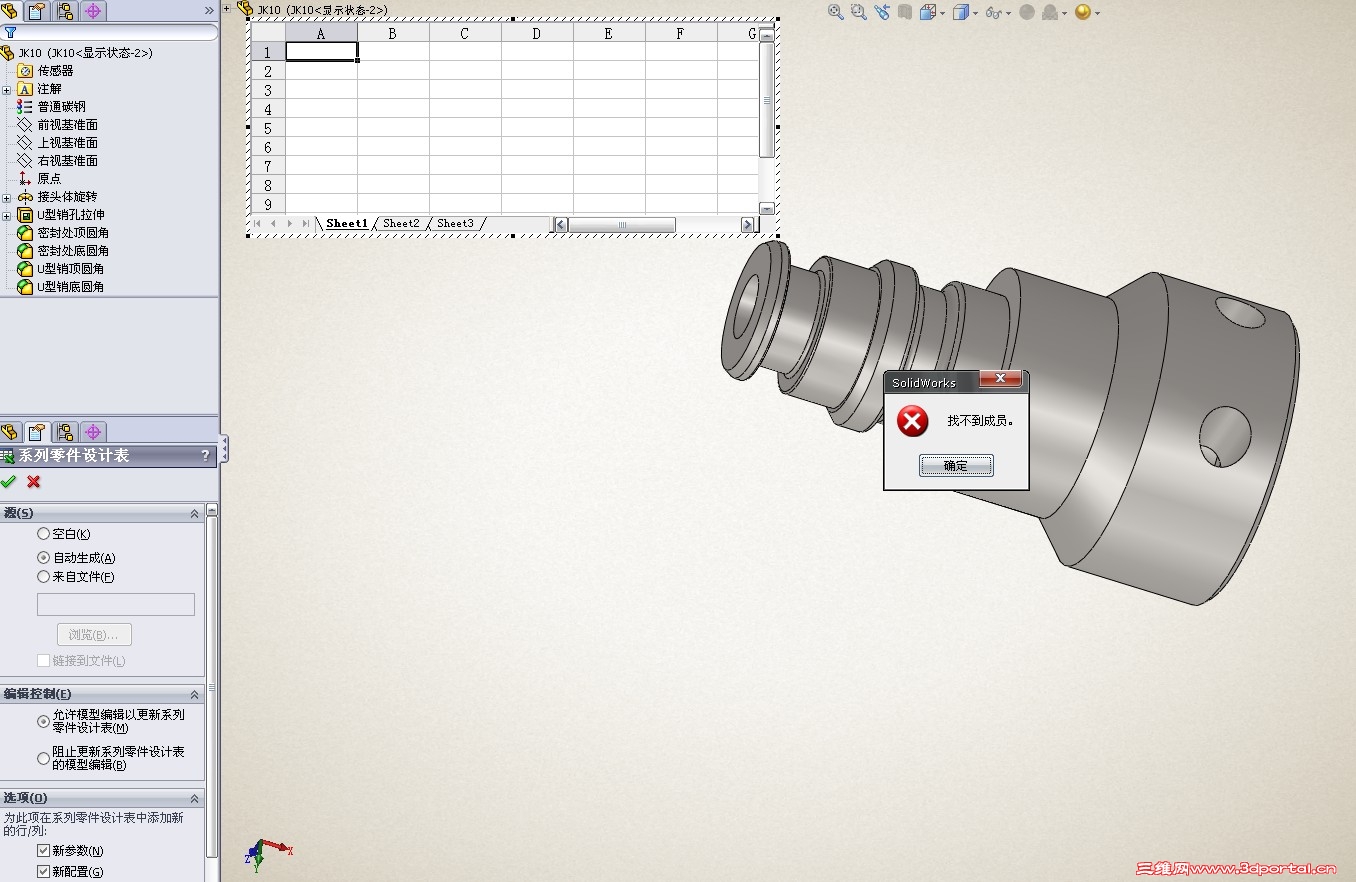Click the Edit Appearance sphere icon
The height and width of the screenshot is (882, 1356).
coord(1027,12)
